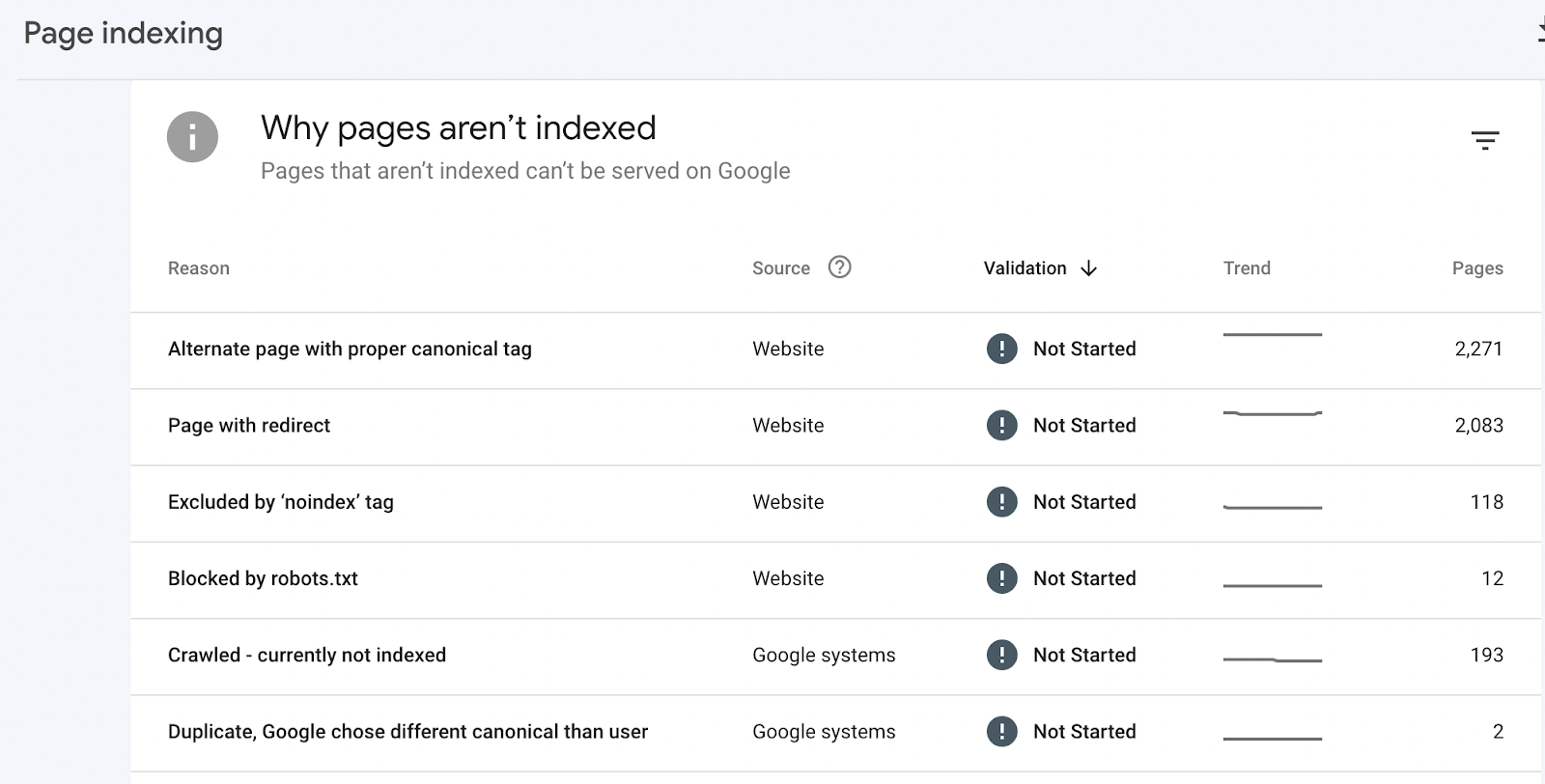1545x784 pixels.
Task: Click the Pages column header
Action: tap(1476, 268)
